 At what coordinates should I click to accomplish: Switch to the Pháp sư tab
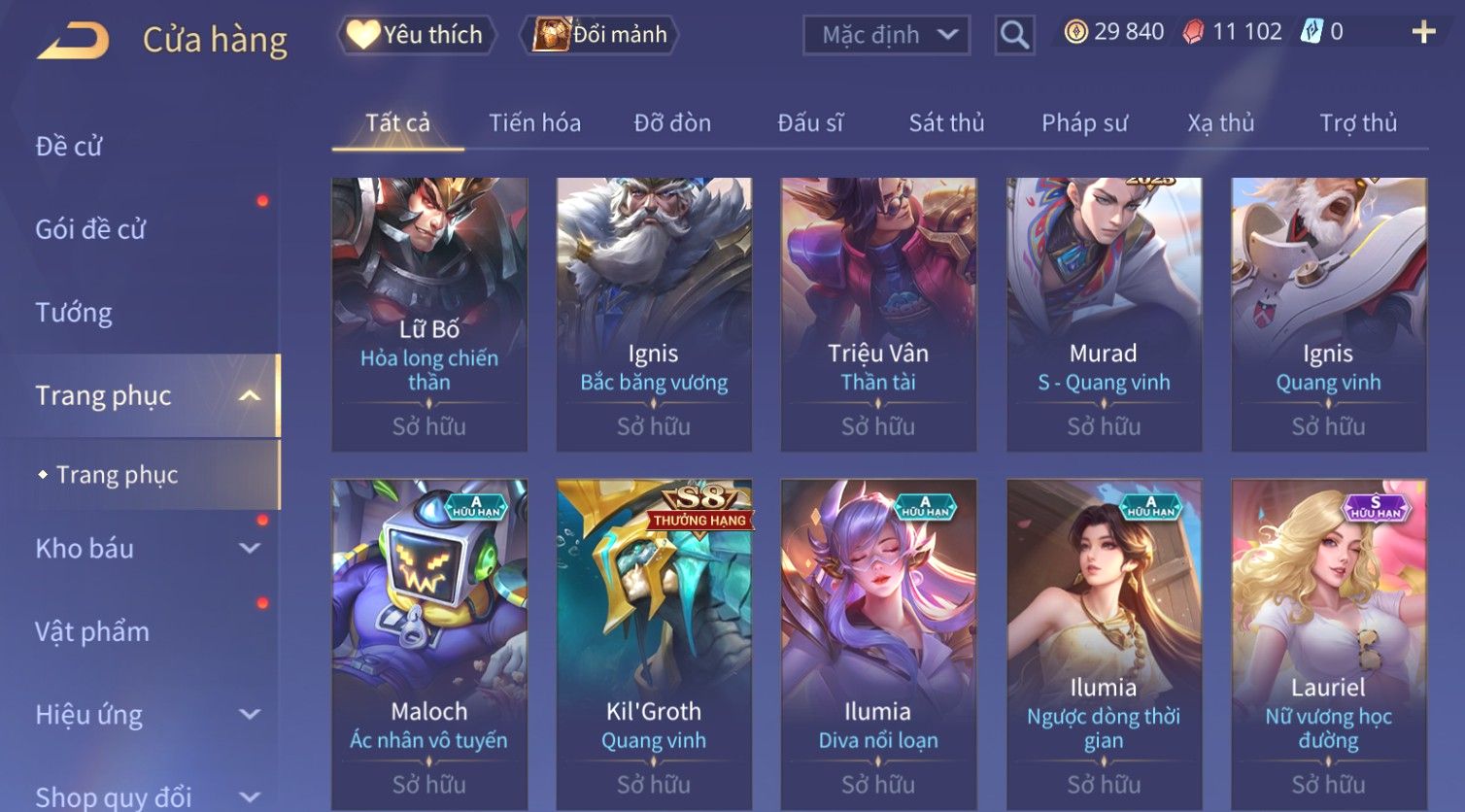point(1084,122)
